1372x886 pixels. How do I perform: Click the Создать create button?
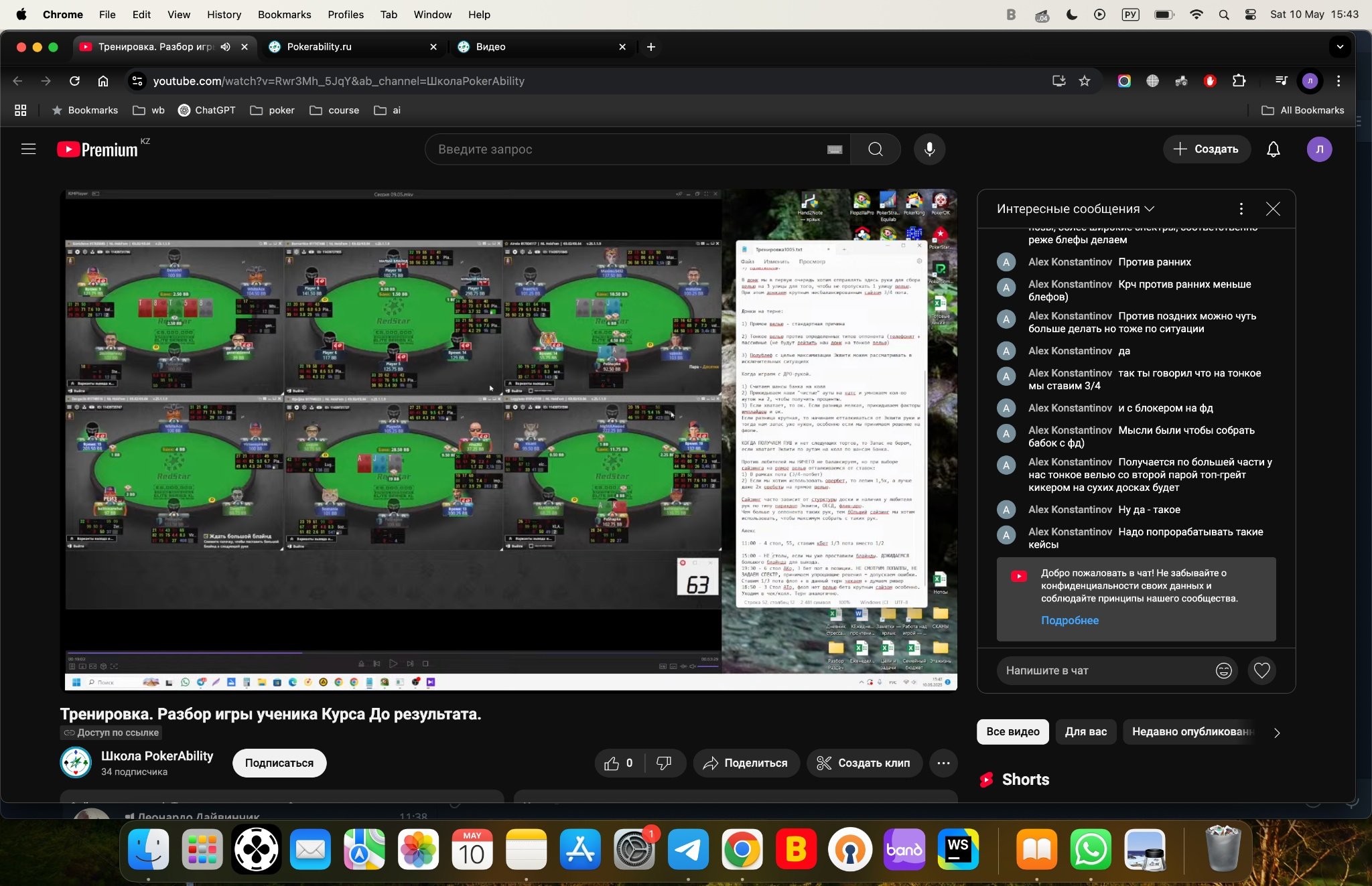(x=1206, y=149)
